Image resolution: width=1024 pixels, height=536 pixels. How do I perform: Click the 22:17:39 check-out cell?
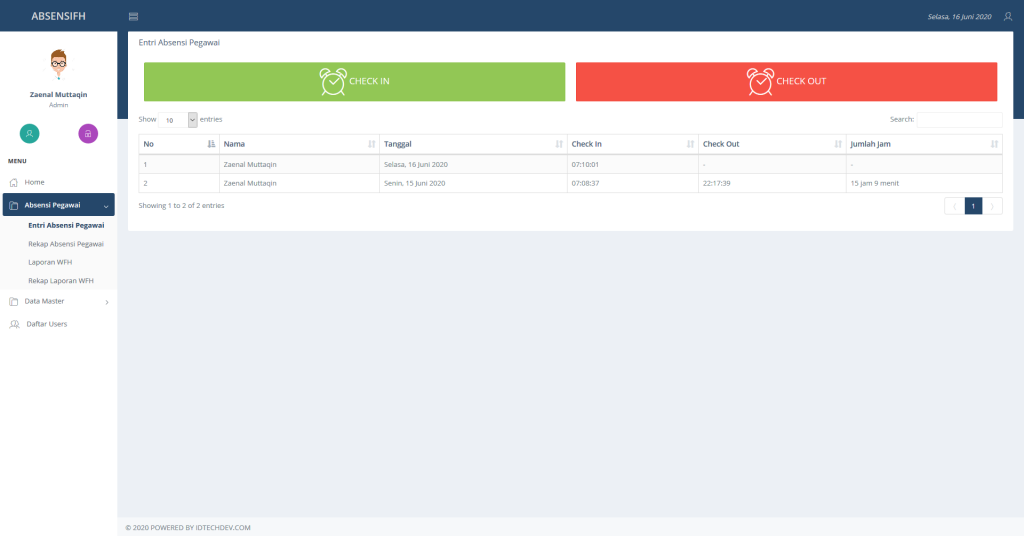coord(772,183)
